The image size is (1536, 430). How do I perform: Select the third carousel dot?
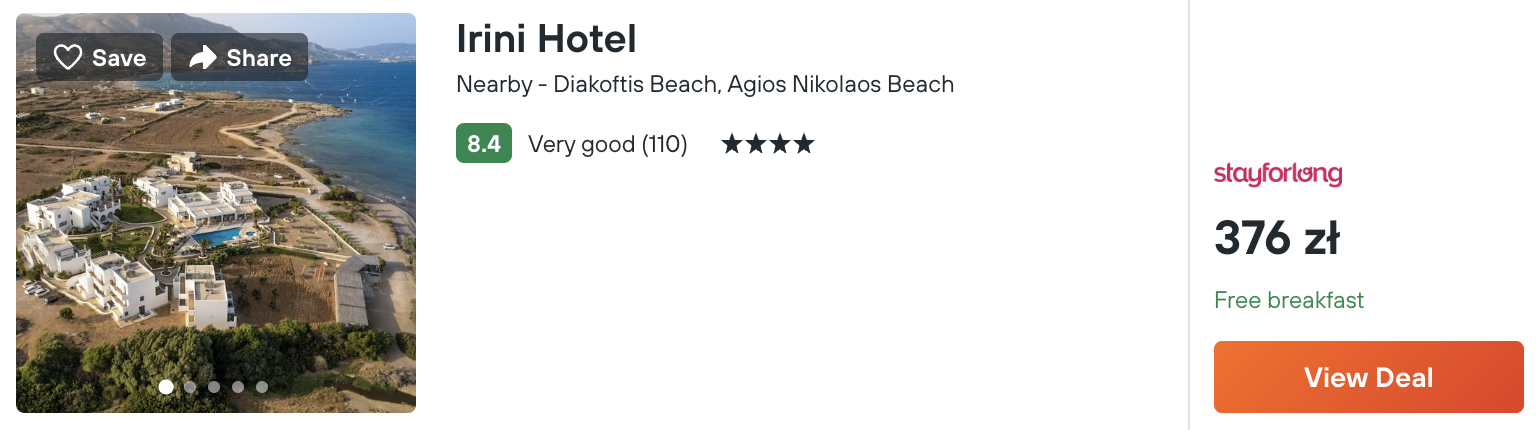tap(214, 387)
